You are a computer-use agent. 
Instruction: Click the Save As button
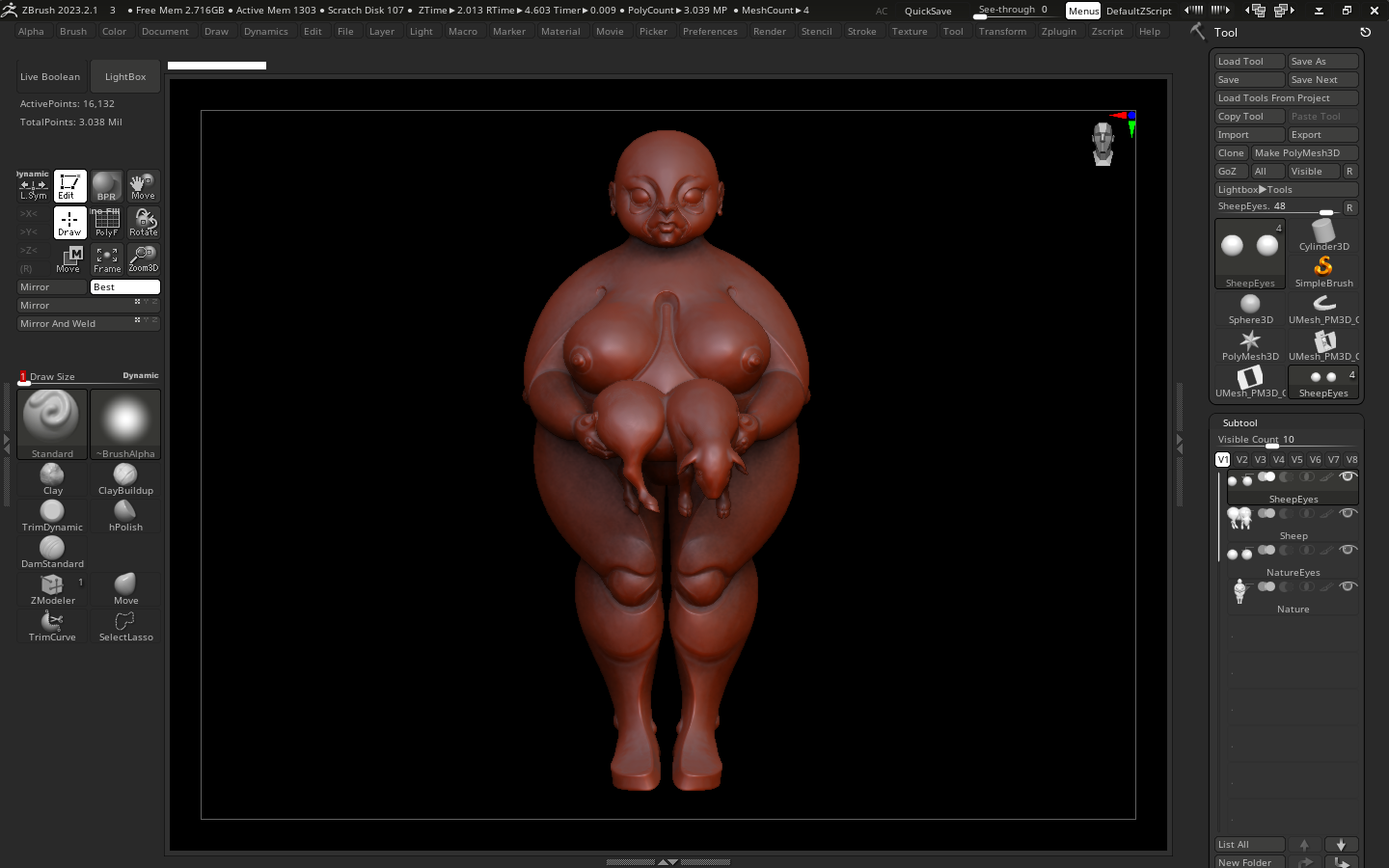1323,62
